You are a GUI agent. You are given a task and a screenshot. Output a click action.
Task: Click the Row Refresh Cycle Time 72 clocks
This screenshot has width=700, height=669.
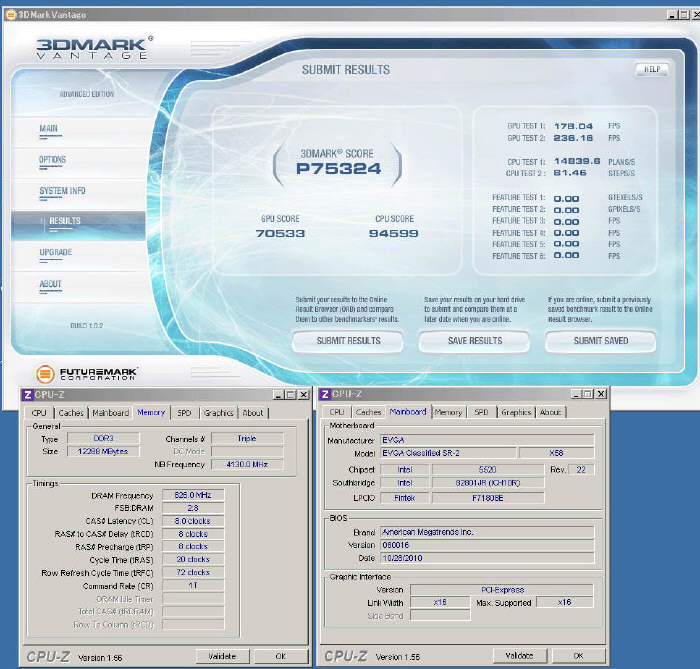[193, 572]
